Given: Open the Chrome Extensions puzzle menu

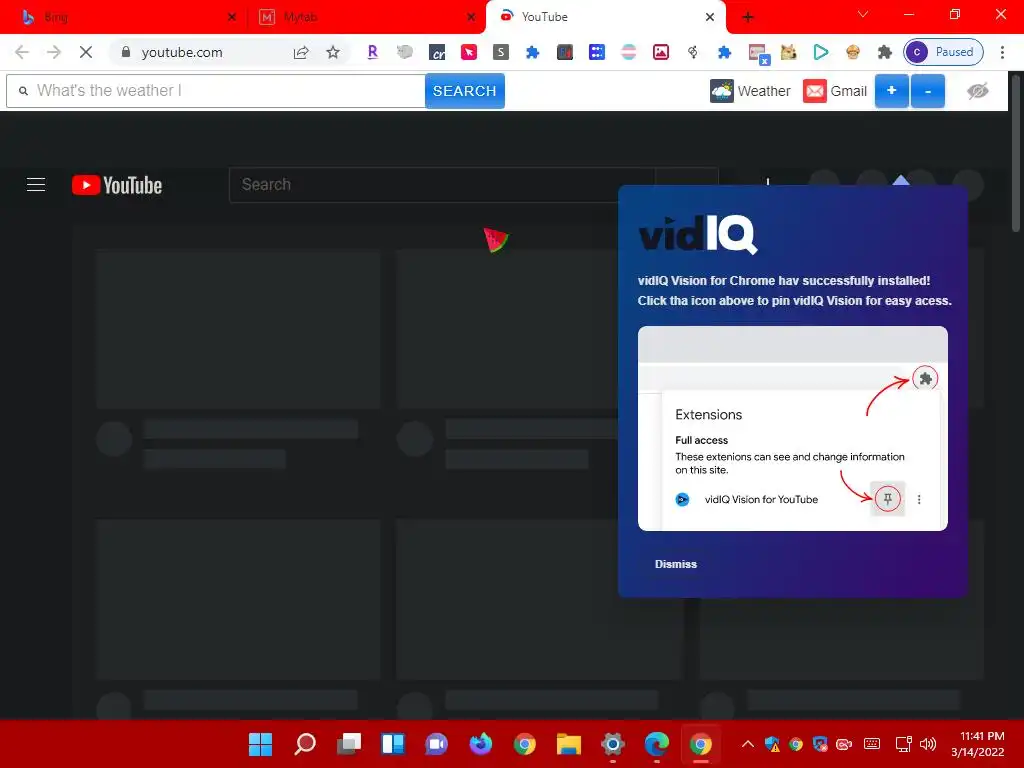Looking at the screenshot, I should (885, 52).
